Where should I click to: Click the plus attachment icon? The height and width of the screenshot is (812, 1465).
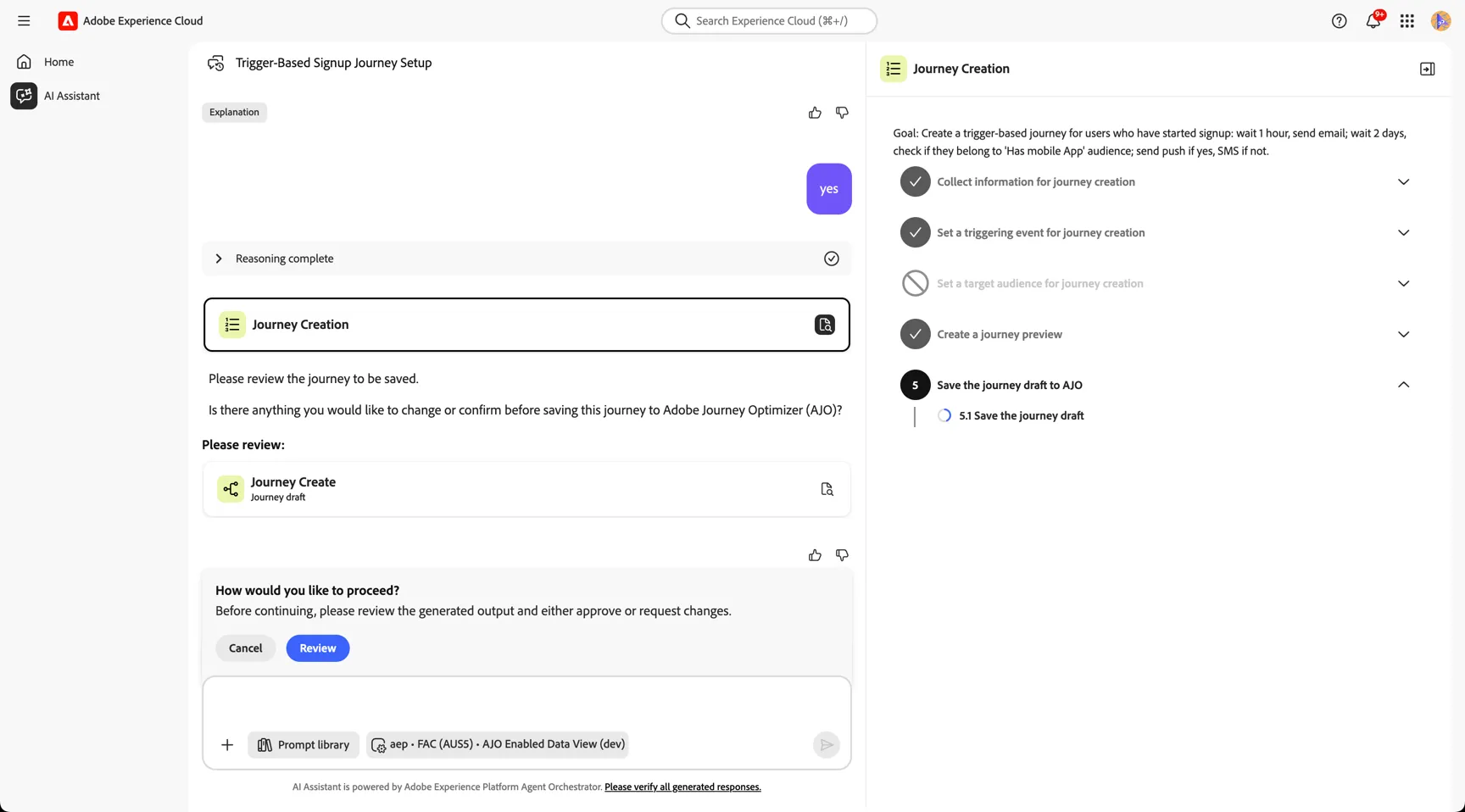pos(227,745)
